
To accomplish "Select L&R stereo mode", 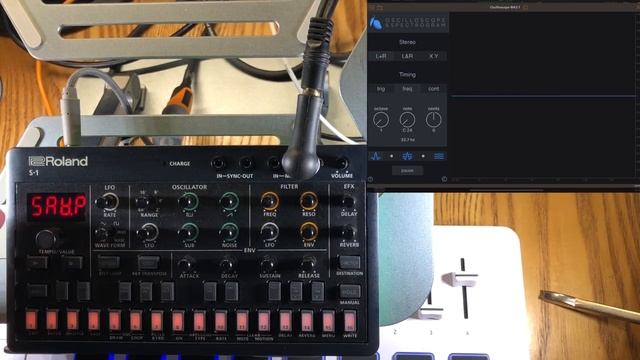I will tap(407, 56).
